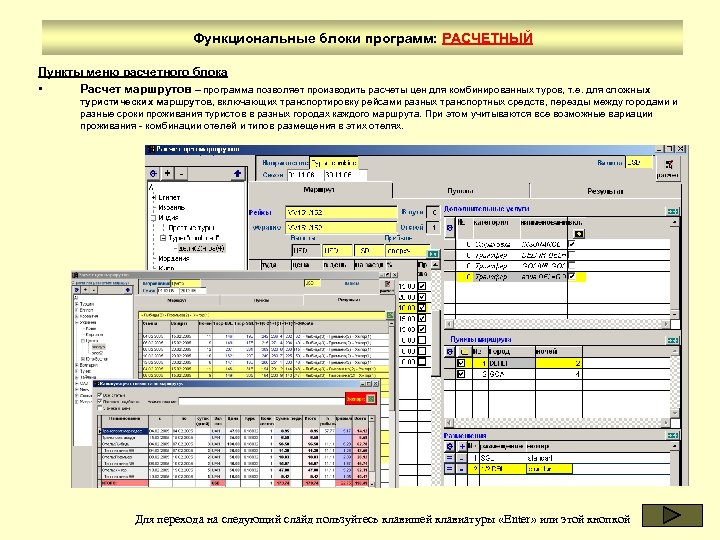720x540 pixels.
Task: Select Израиль in the main tree
Action: tap(171, 208)
